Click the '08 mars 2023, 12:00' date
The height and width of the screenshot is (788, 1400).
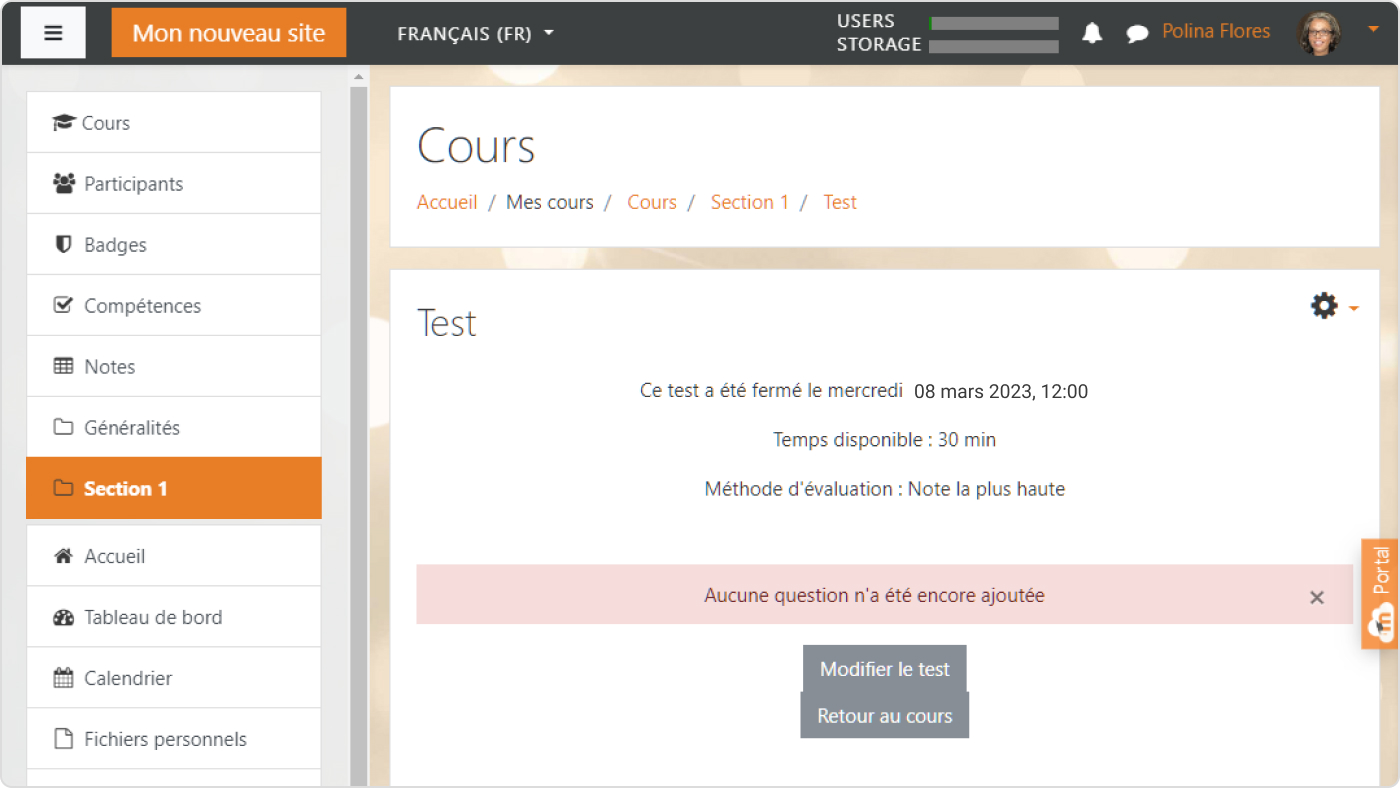pos(1001,392)
